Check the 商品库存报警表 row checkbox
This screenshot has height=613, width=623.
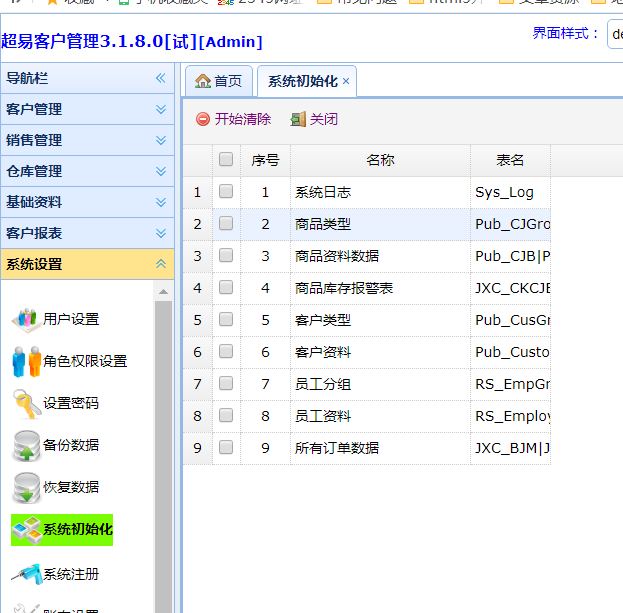(x=226, y=287)
